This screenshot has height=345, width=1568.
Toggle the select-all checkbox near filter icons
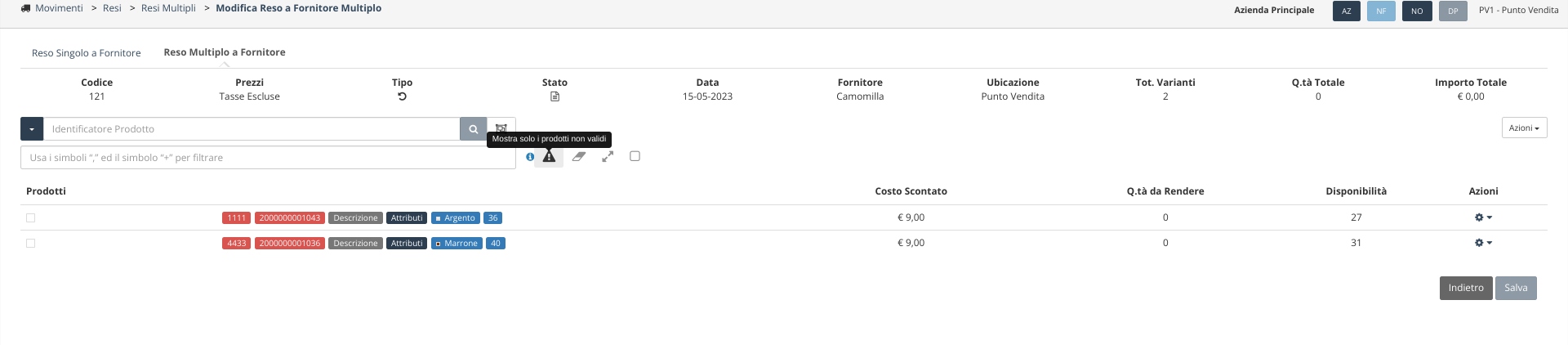pyautogui.click(x=635, y=156)
